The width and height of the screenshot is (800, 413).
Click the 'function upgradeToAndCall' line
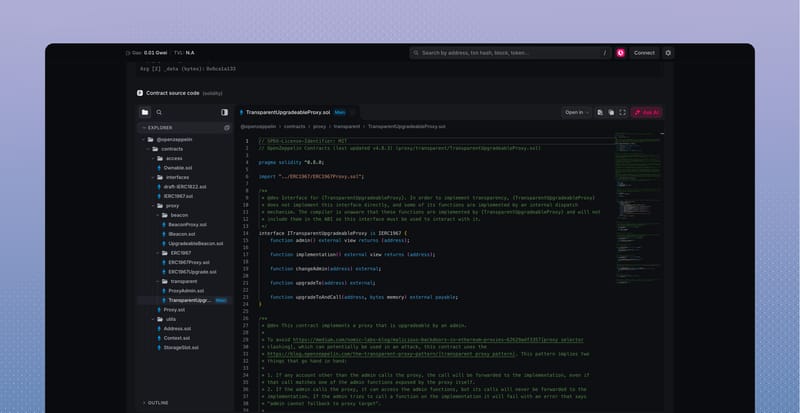coord(364,297)
